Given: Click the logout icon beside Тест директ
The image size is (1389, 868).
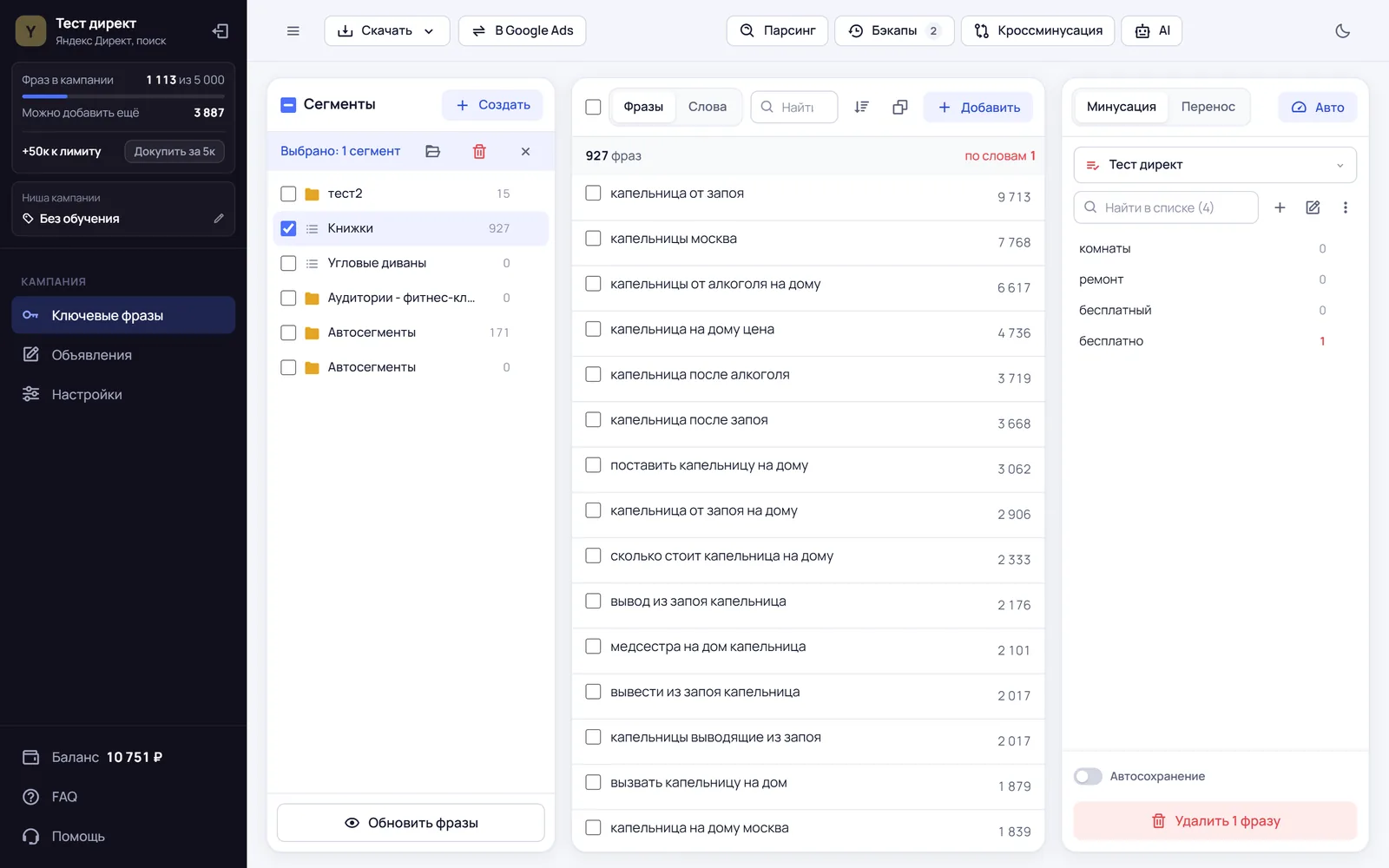Looking at the screenshot, I should [221, 31].
